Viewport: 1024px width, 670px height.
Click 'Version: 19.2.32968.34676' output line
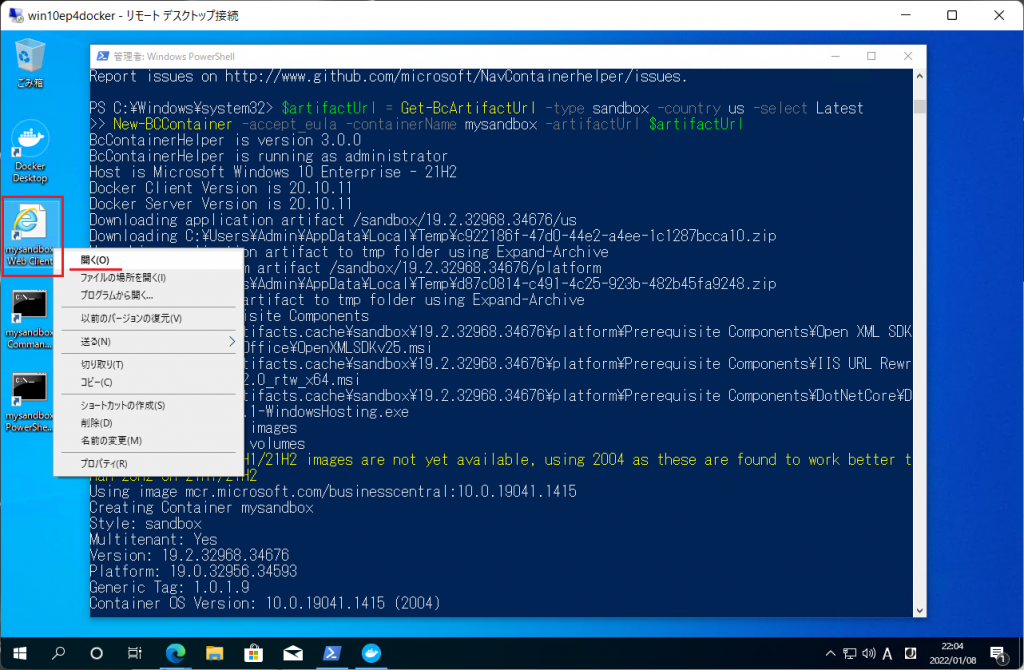coord(189,555)
